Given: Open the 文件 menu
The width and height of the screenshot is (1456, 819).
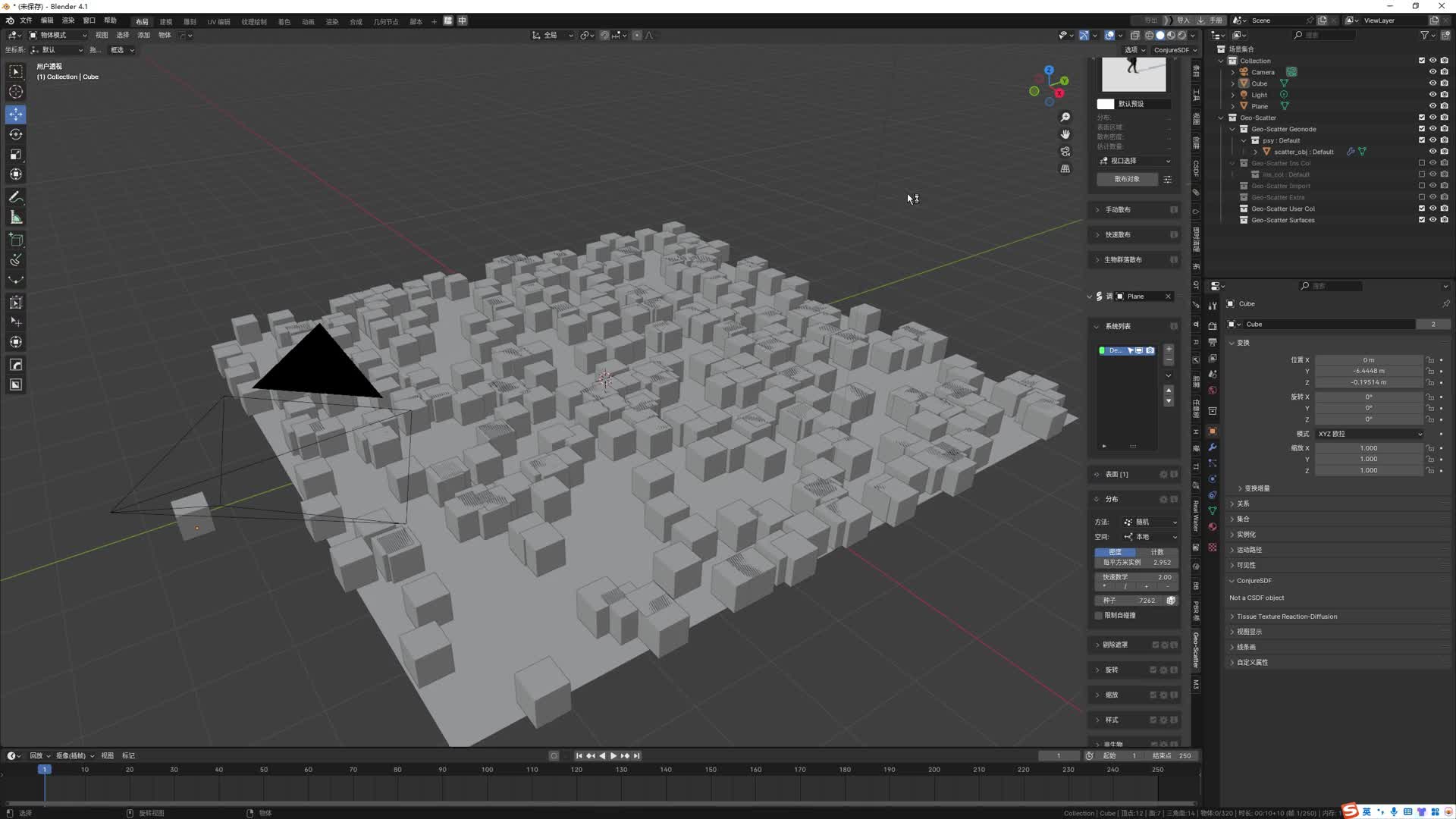Looking at the screenshot, I should pos(26,20).
